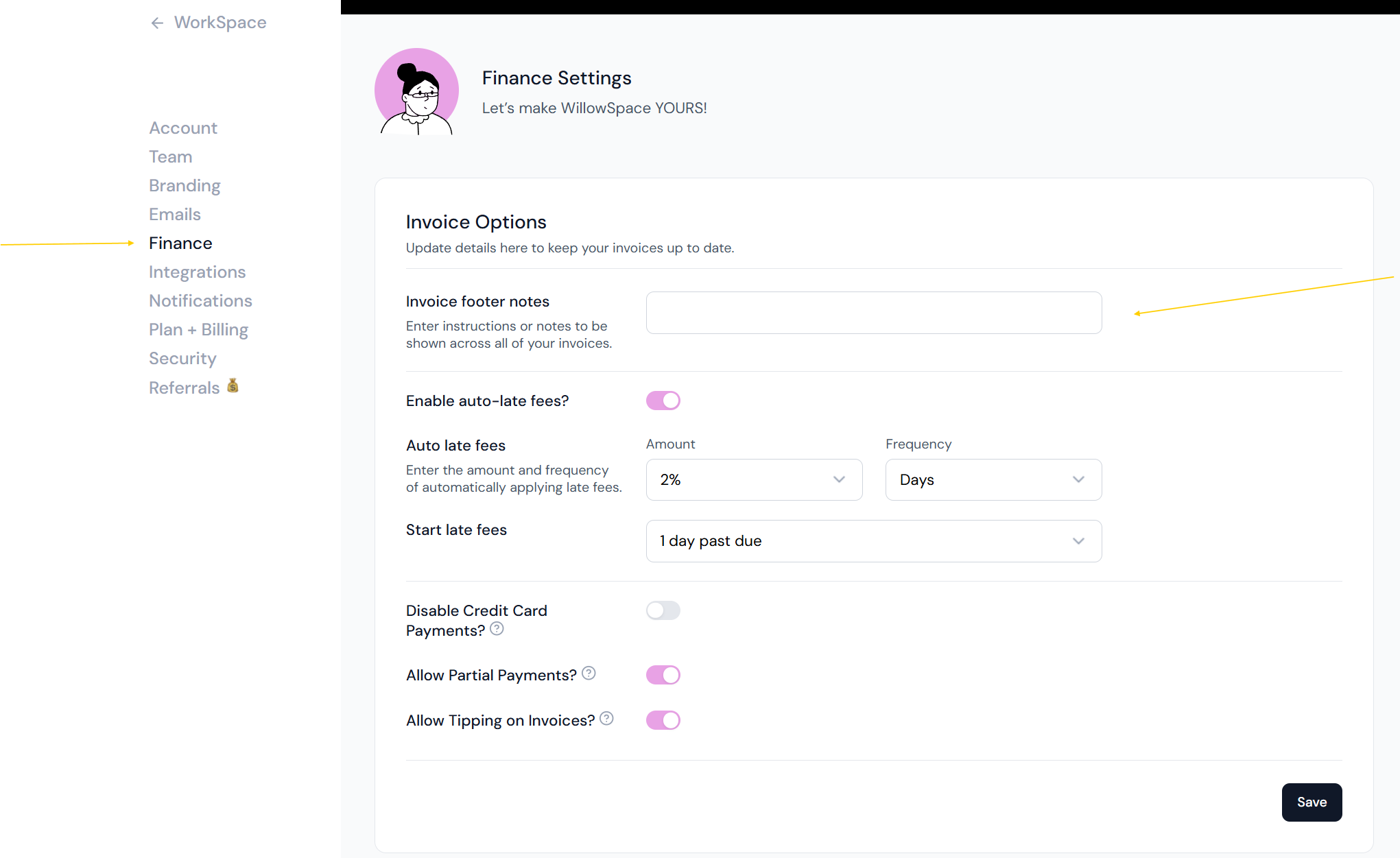Open Branding settings
Viewport: 1400px width, 858px height.
coord(185,186)
